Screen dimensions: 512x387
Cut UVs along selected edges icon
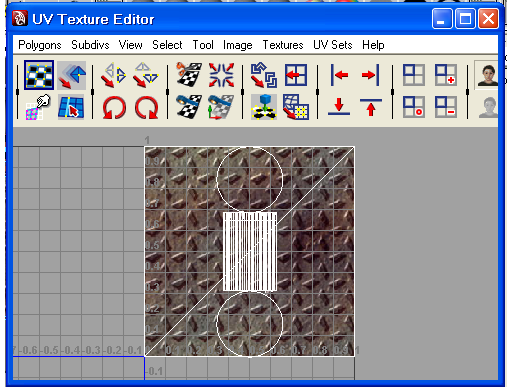click(x=189, y=75)
